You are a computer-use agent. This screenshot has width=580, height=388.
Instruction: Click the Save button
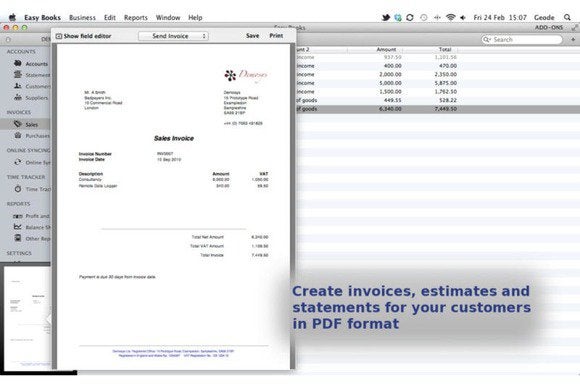[x=253, y=36]
